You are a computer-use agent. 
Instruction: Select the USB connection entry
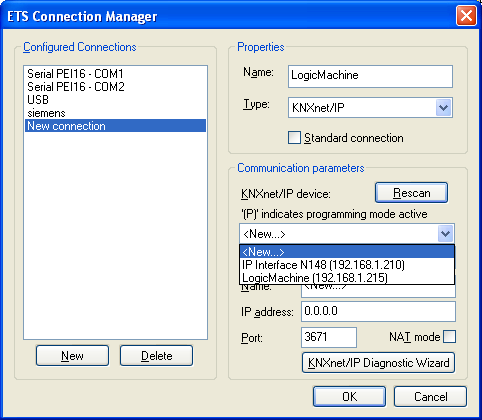pyautogui.click(x=115, y=100)
